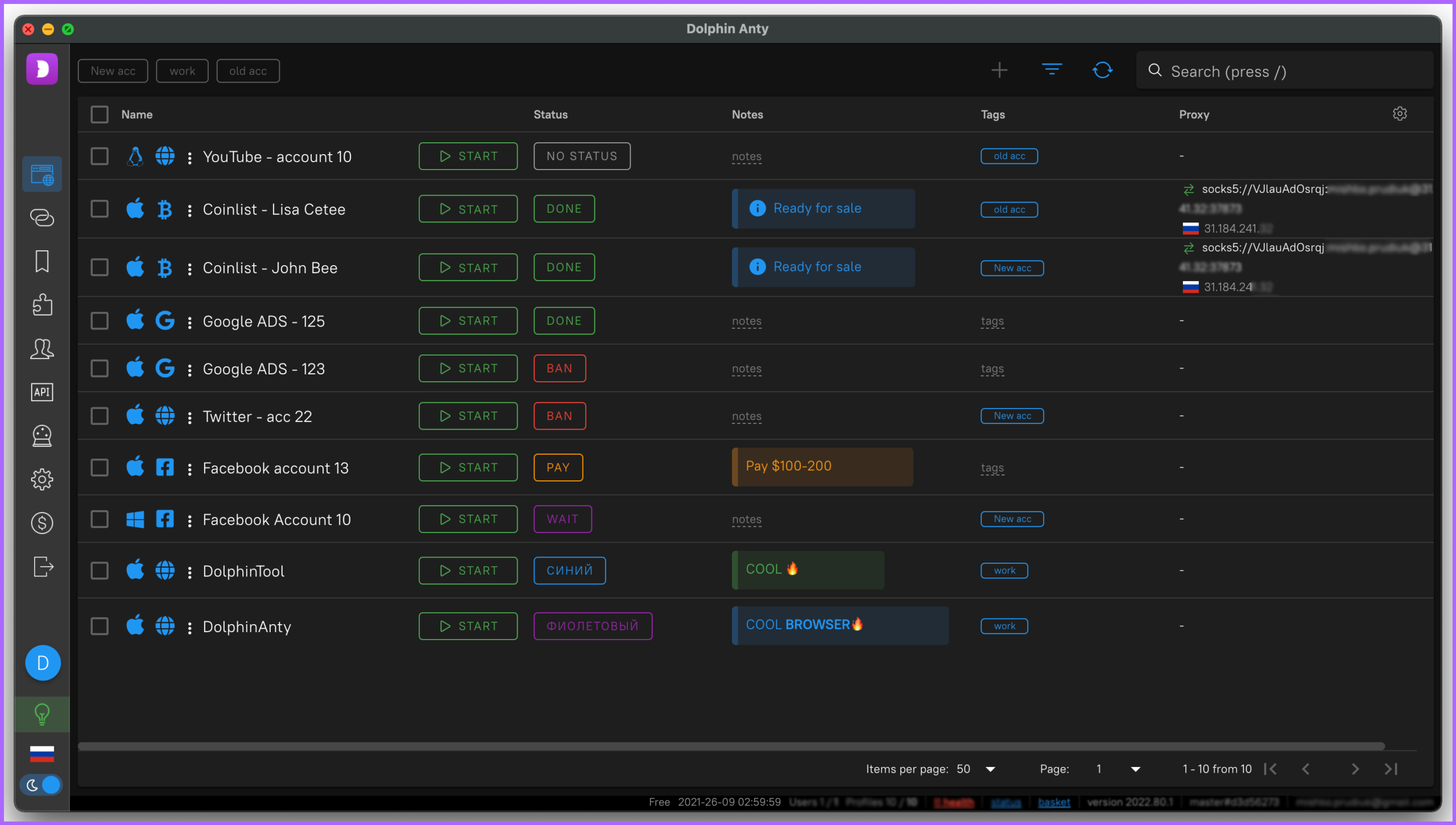This screenshot has width=1456, height=825.
Task: Click New acc button to create profile
Action: tap(113, 71)
